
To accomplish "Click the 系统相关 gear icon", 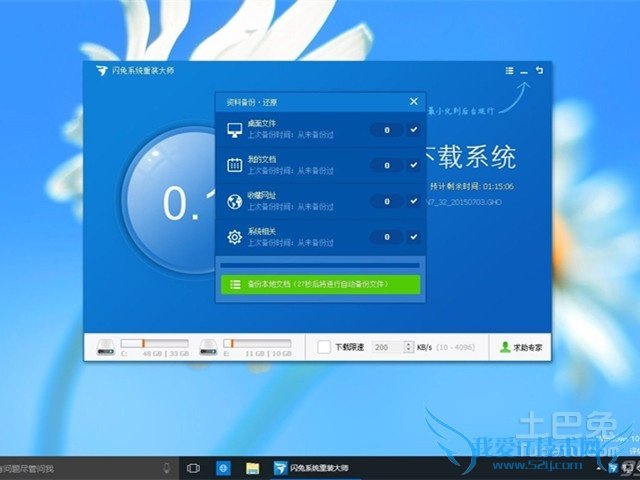I will pyautogui.click(x=234, y=237).
